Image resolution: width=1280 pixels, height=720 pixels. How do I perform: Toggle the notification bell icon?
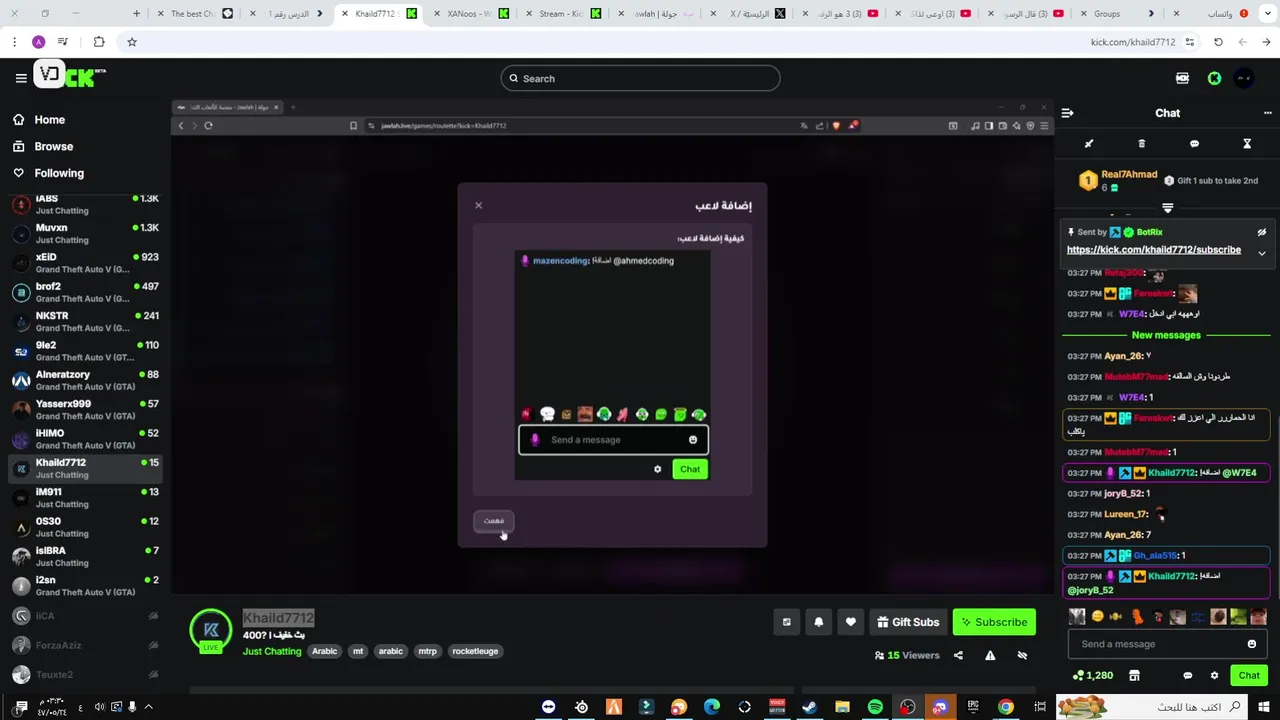(819, 622)
